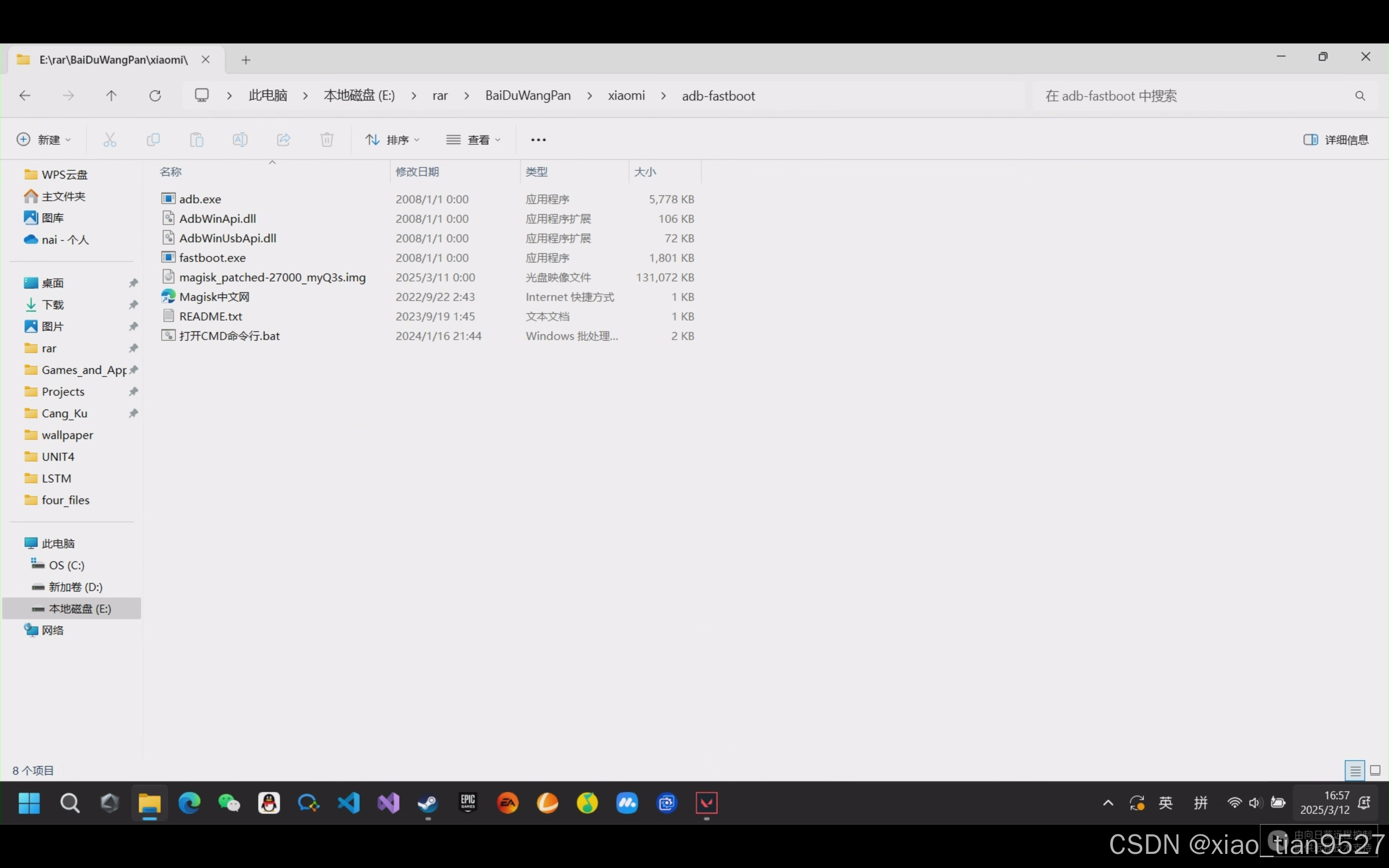Go up one folder level

111,96
